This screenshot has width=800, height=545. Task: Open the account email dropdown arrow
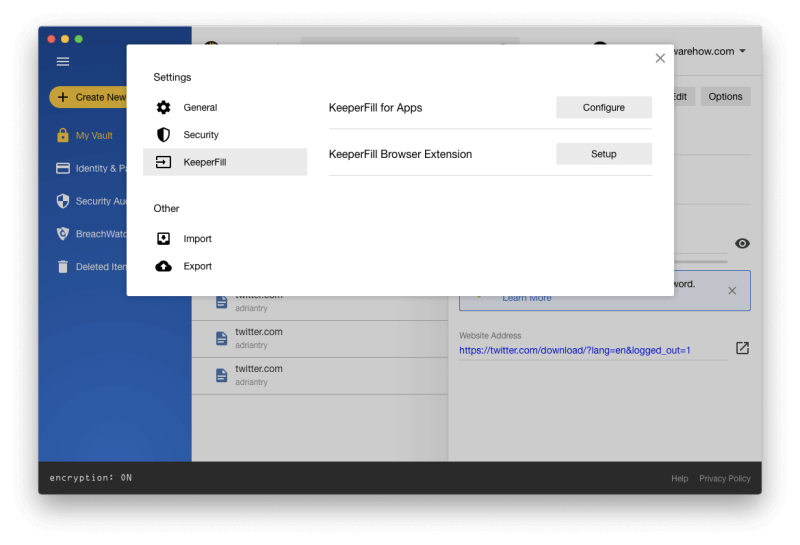coord(742,51)
